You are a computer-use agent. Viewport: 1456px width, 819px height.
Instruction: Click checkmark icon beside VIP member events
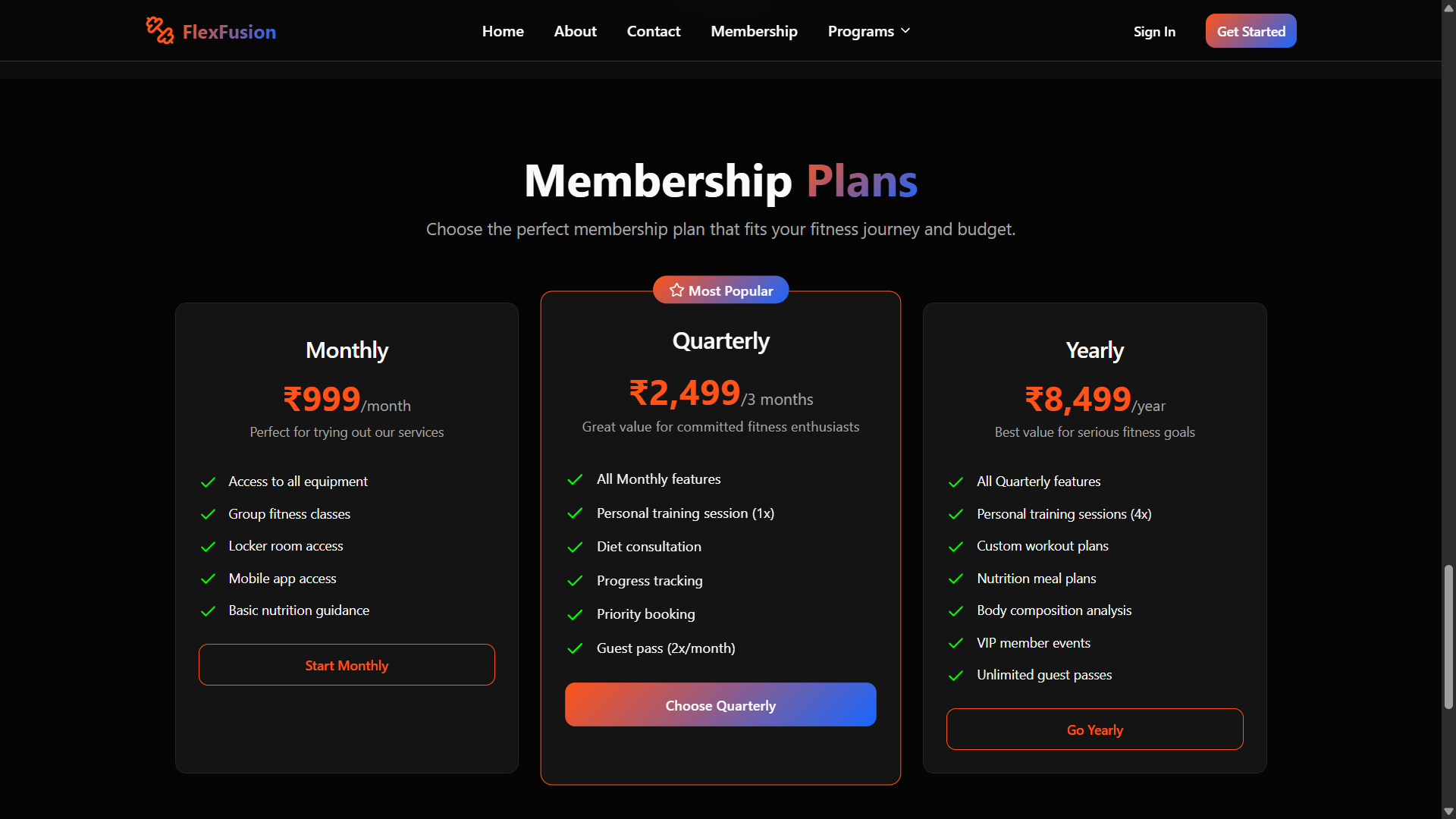(956, 644)
